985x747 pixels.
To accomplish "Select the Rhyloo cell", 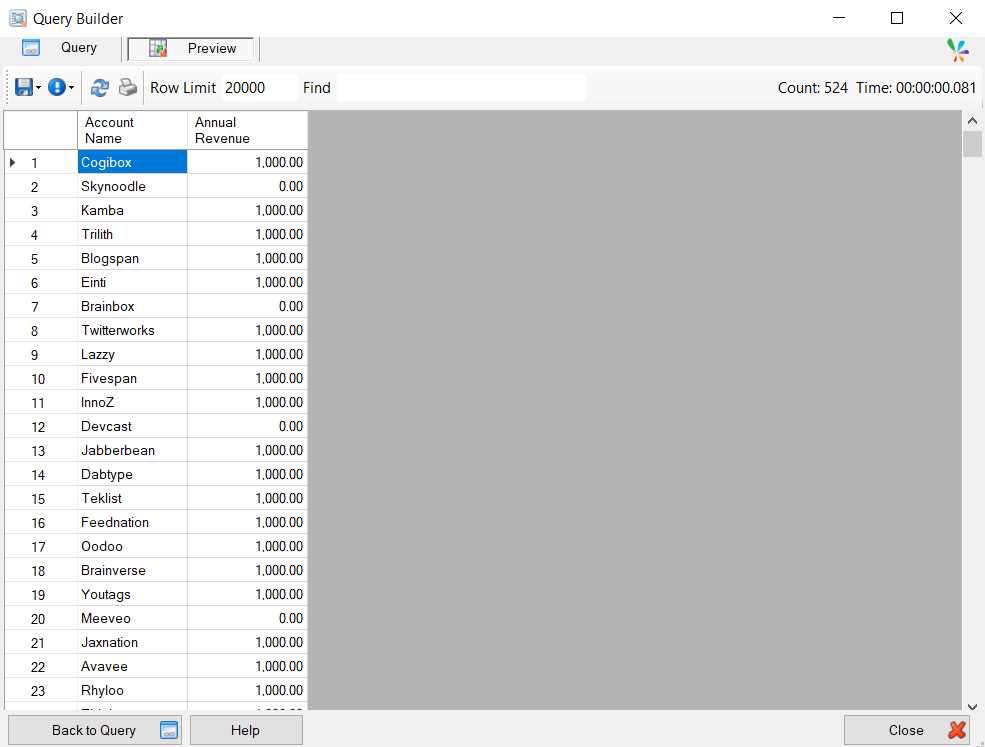I will click(x=133, y=690).
